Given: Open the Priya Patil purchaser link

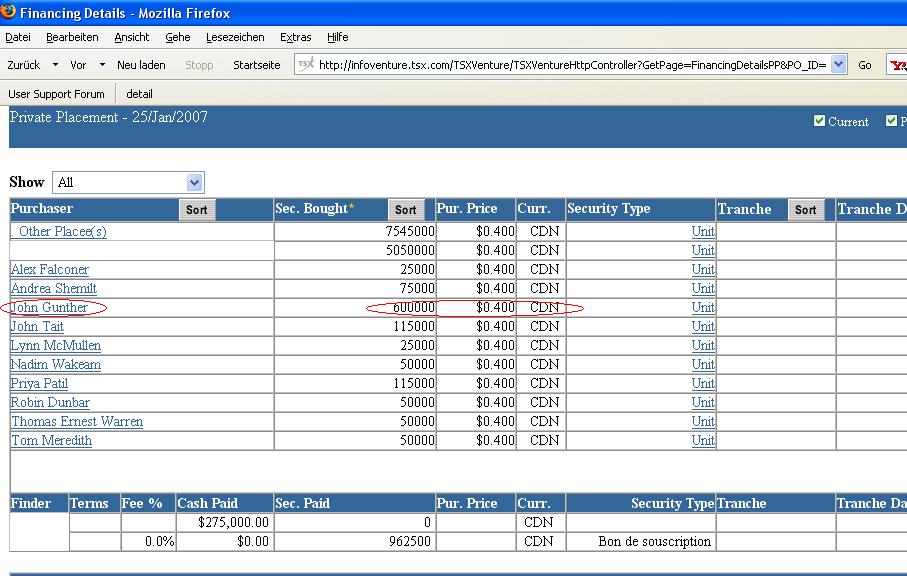Looking at the screenshot, I should 39,383.
